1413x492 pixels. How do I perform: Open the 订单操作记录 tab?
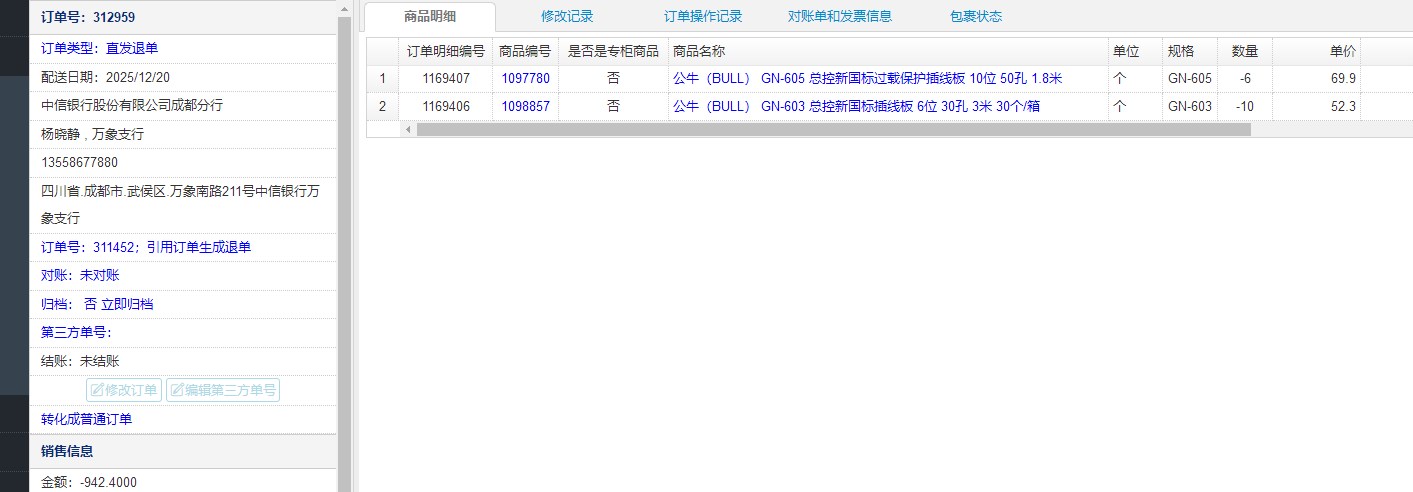click(703, 16)
